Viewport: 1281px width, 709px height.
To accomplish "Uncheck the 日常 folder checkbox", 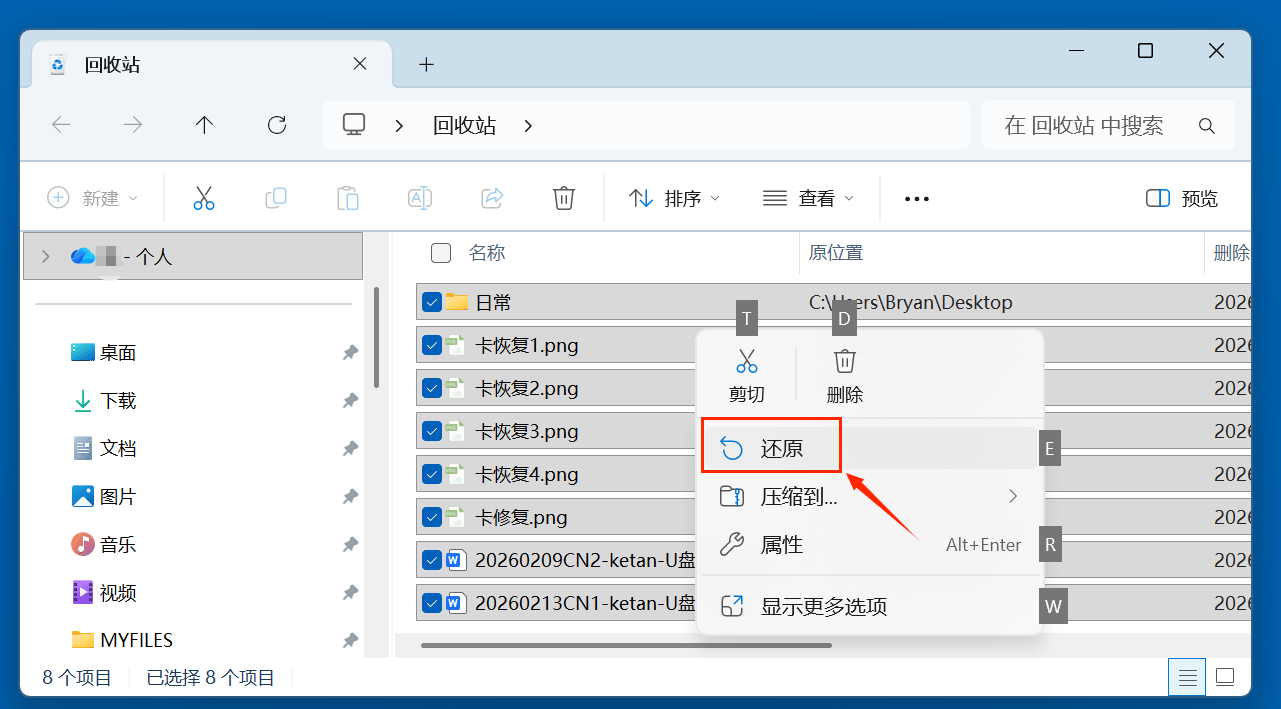I will 431,301.
